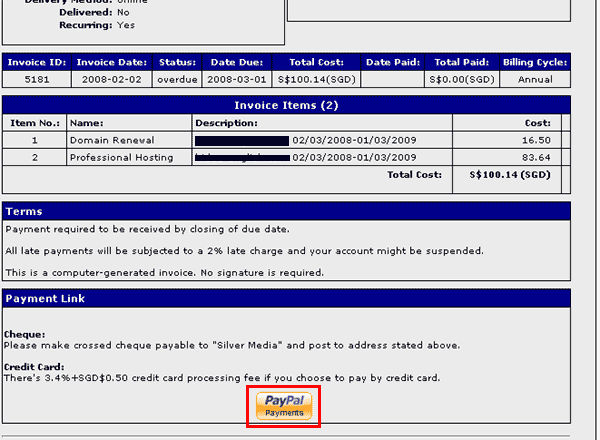The width and height of the screenshot is (600, 440).
Task: Click total cost S$100.14(SGD) in summary row
Action: pos(316,80)
